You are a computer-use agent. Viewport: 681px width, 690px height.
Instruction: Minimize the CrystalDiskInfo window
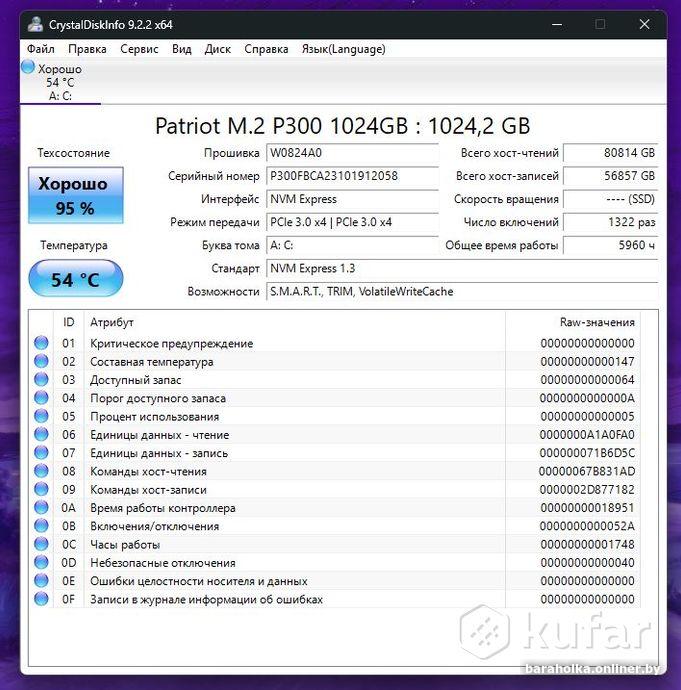[x=557, y=24]
